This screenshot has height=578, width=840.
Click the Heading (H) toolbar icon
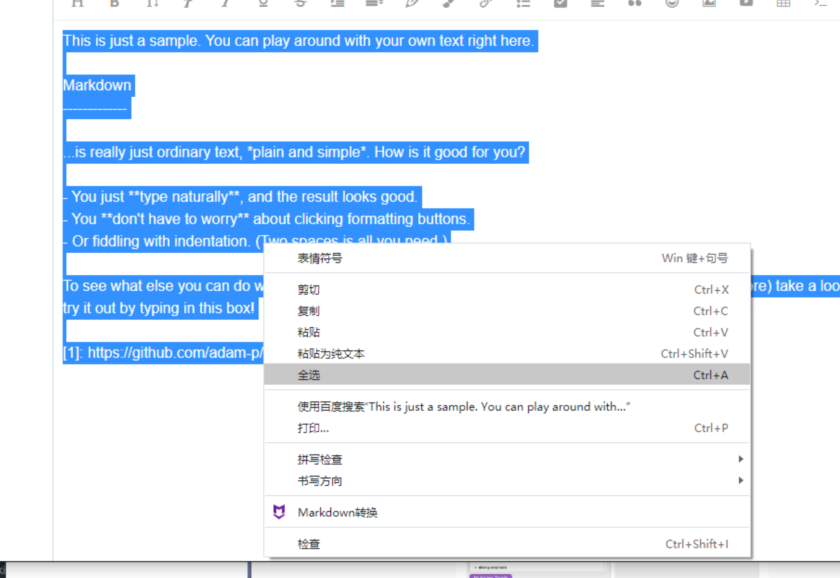tap(77, 3)
